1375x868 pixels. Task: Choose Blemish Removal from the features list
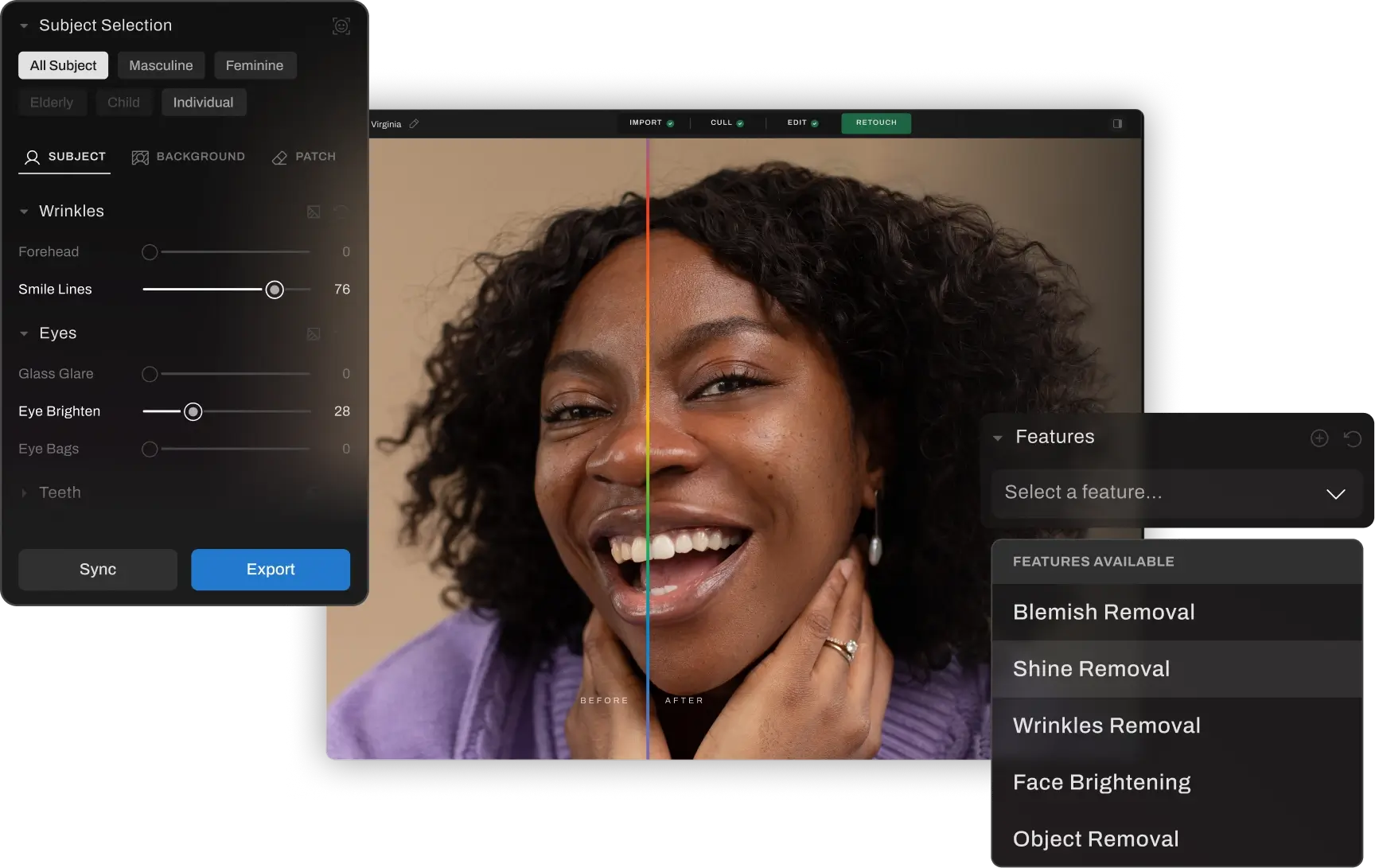tap(1177, 613)
